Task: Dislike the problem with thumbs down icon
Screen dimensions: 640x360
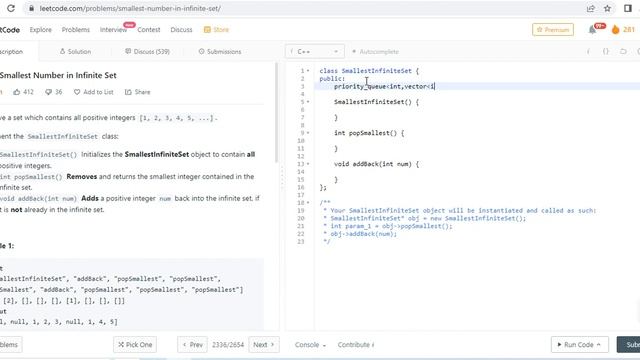Action: [x=49, y=92]
